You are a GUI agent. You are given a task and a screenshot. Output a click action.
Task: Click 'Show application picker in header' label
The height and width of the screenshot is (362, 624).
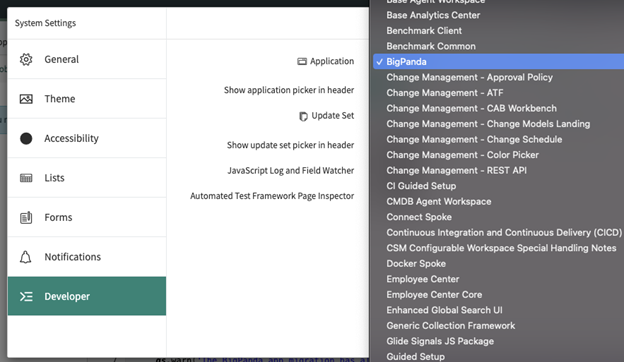[x=289, y=90]
